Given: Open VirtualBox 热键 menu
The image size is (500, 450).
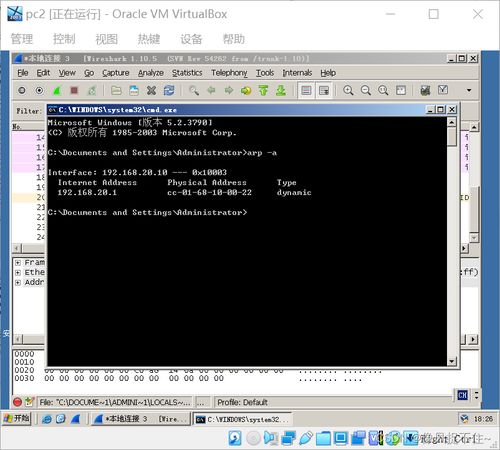Looking at the screenshot, I should [149, 39].
